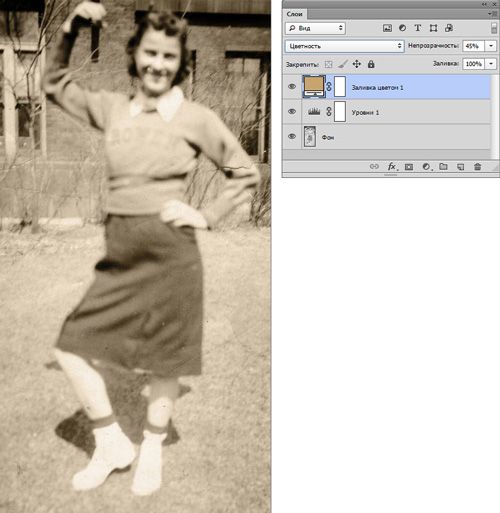Create a new layer
The width and height of the screenshot is (500, 513).
click(461, 167)
